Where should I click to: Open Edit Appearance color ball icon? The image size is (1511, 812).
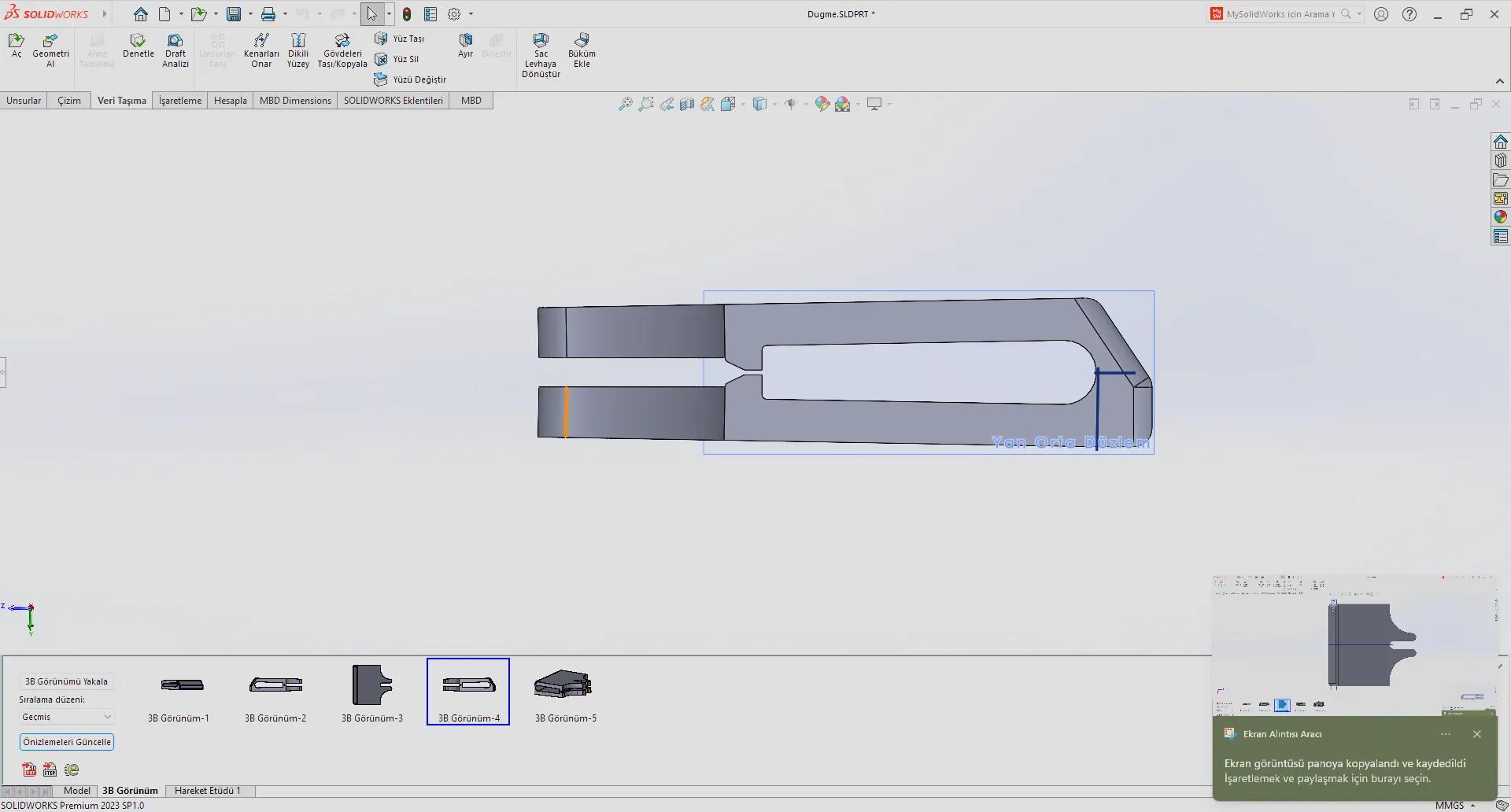822,104
